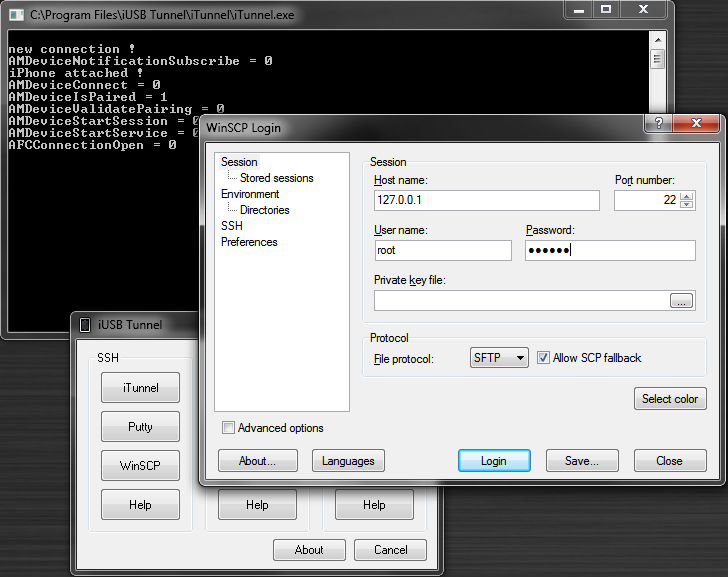Open the About... dialog in WinSCP
Viewport: 728px width, 577px height.
coord(258,460)
